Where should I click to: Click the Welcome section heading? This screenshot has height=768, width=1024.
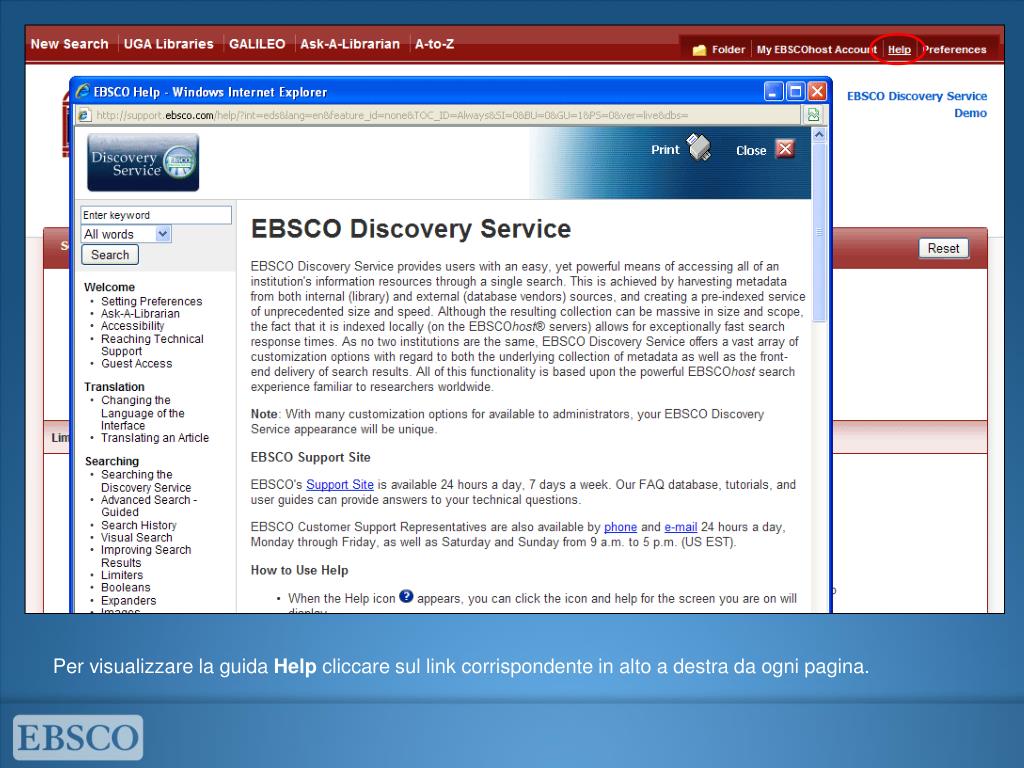click(109, 287)
